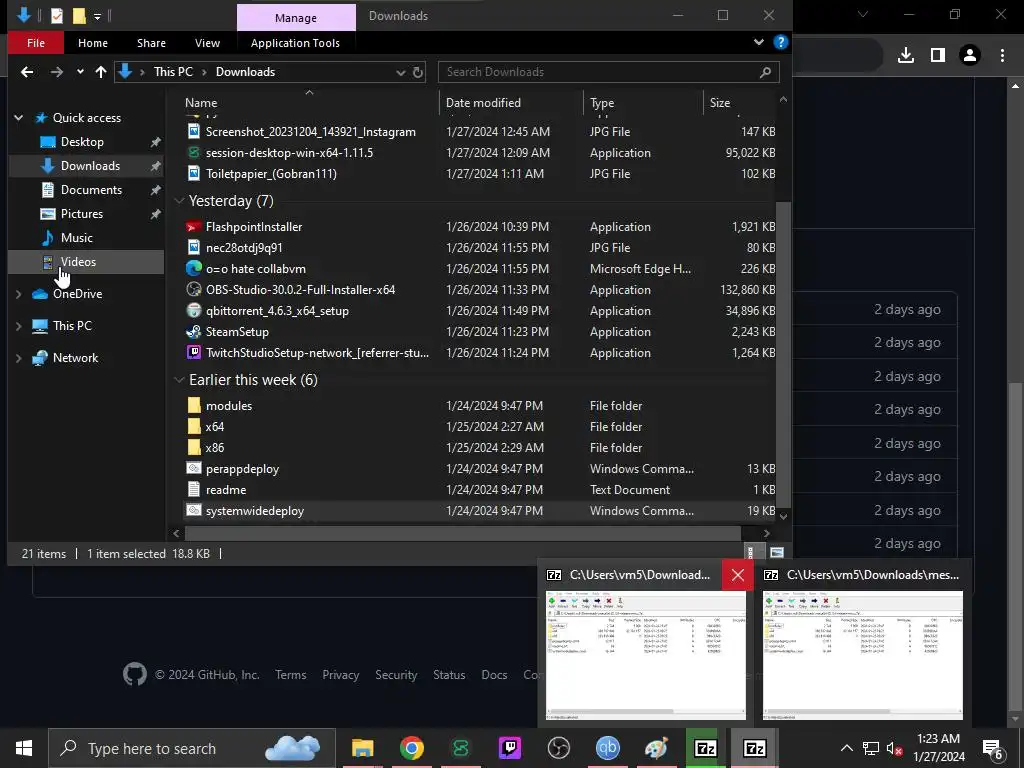
Task: Switch to the Share ribbon tab
Action: [152, 43]
